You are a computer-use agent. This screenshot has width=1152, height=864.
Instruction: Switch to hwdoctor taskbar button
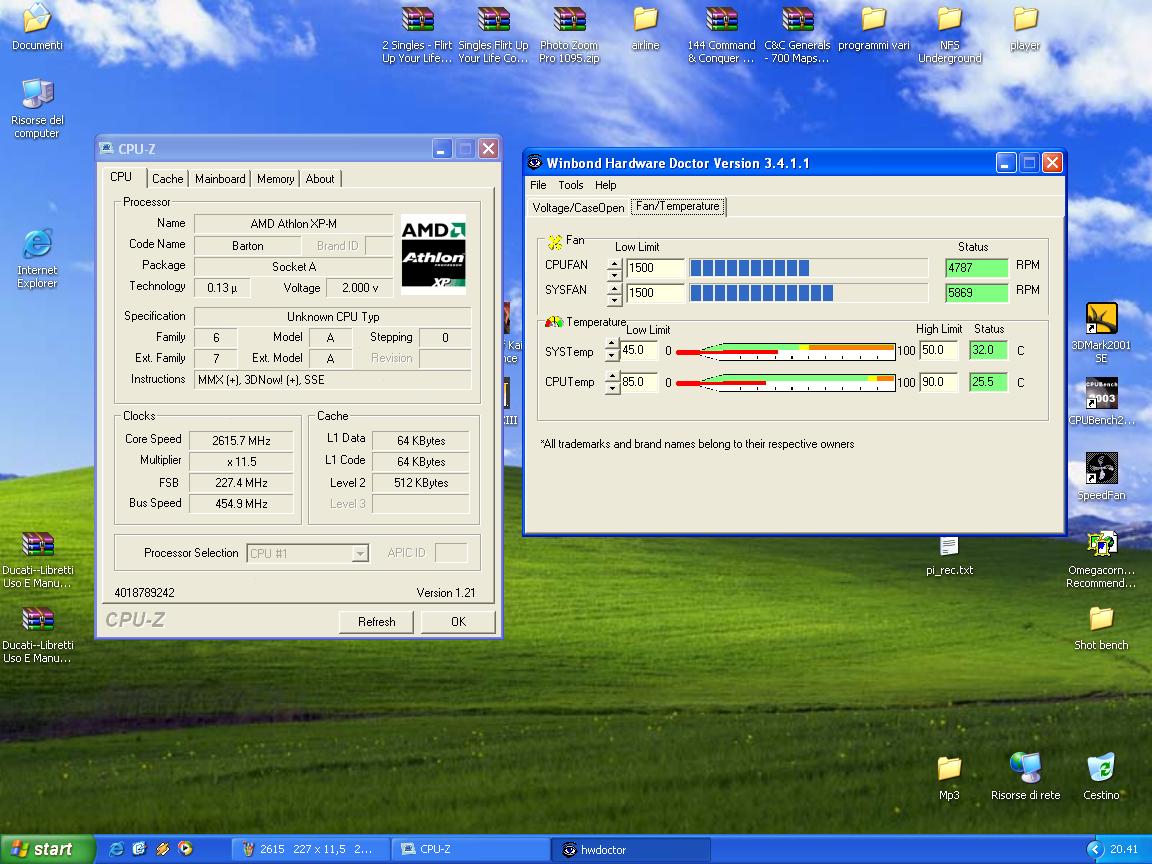pyautogui.click(x=629, y=849)
